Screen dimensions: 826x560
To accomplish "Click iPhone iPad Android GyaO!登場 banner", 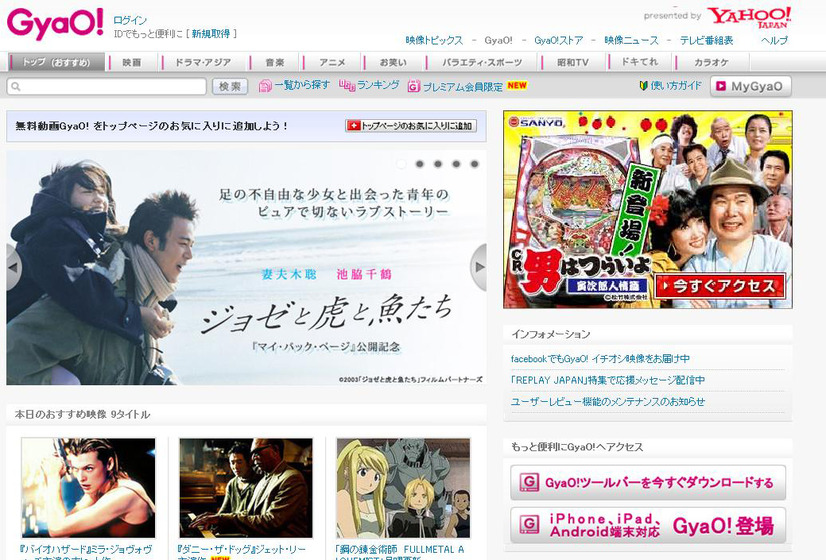I will point(648,525).
